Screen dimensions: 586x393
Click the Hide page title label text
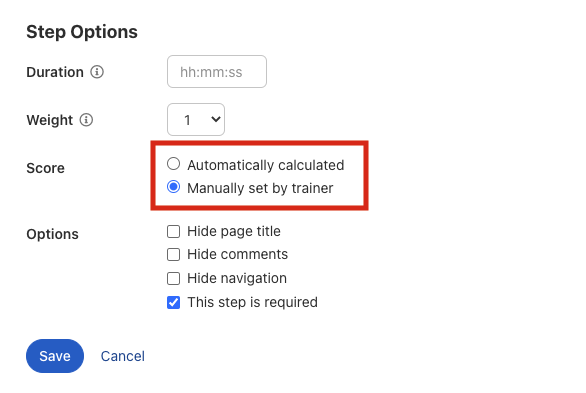pos(234,231)
